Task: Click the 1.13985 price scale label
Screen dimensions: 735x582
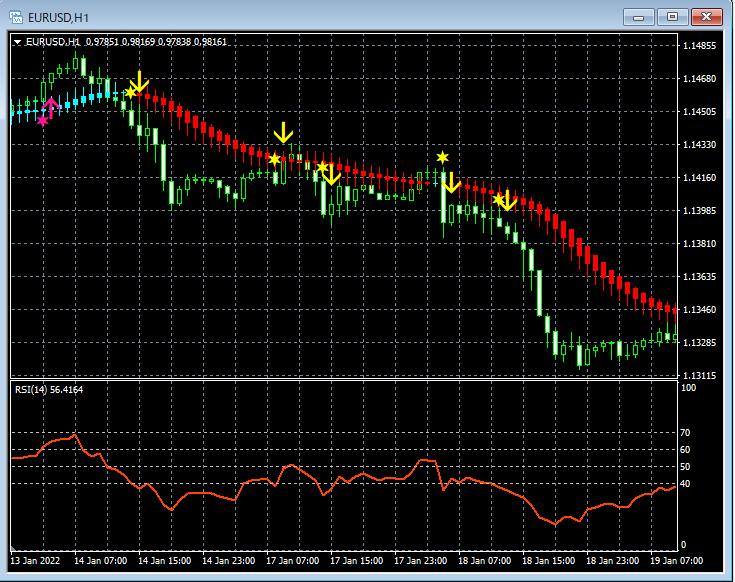Action: point(699,211)
